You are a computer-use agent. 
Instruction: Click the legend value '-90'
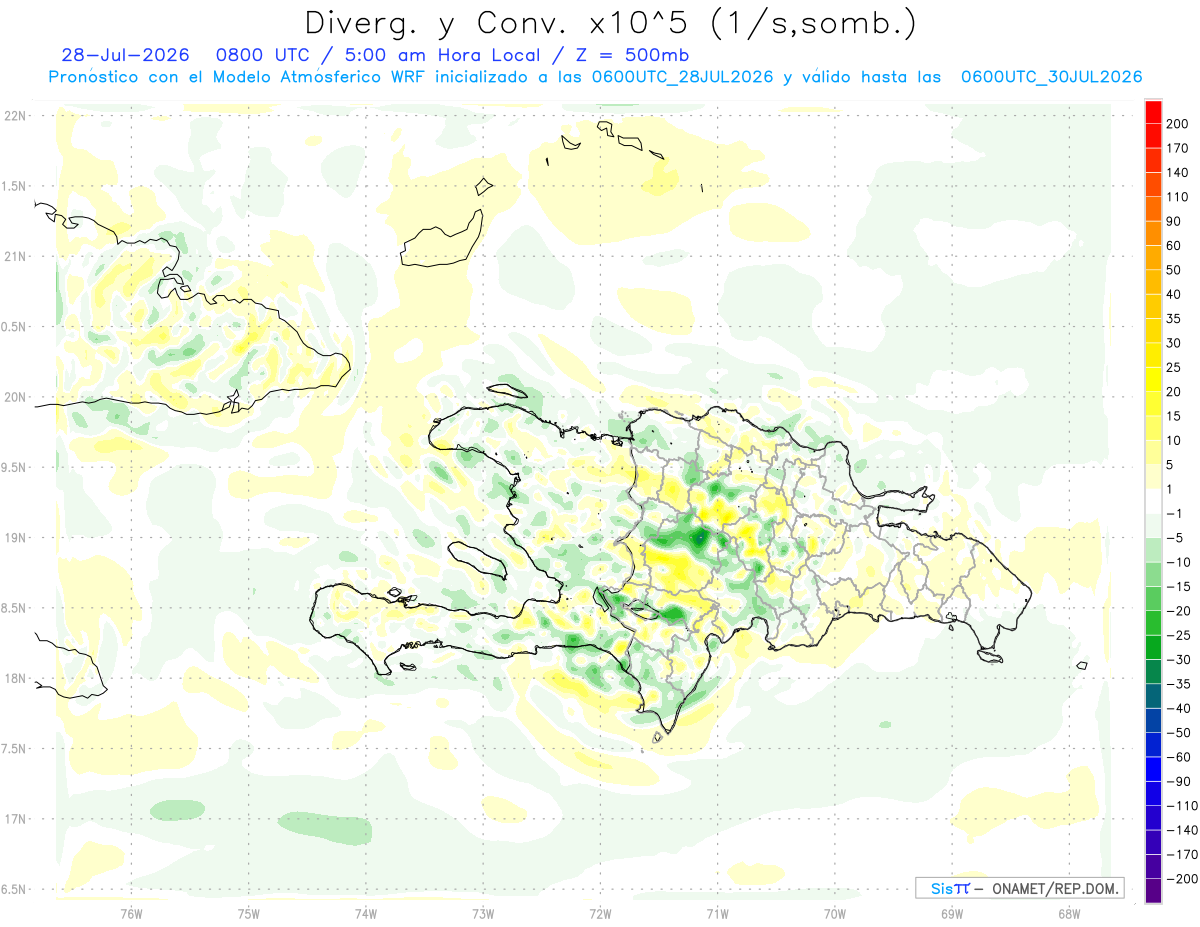pos(1181,781)
